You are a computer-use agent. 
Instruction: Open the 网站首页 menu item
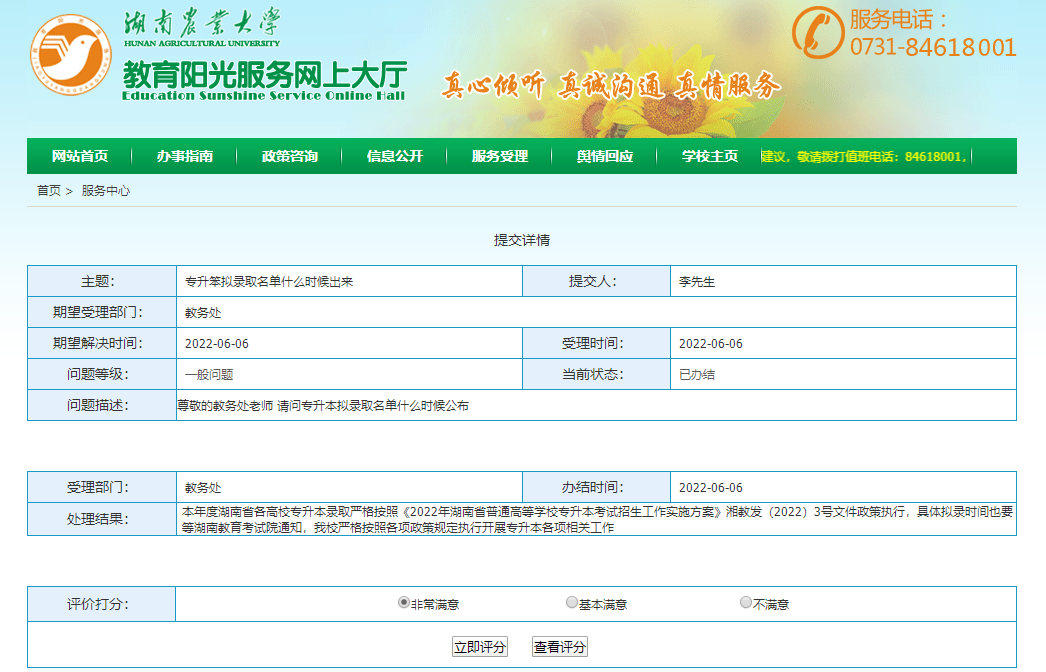click(x=83, y=156)
